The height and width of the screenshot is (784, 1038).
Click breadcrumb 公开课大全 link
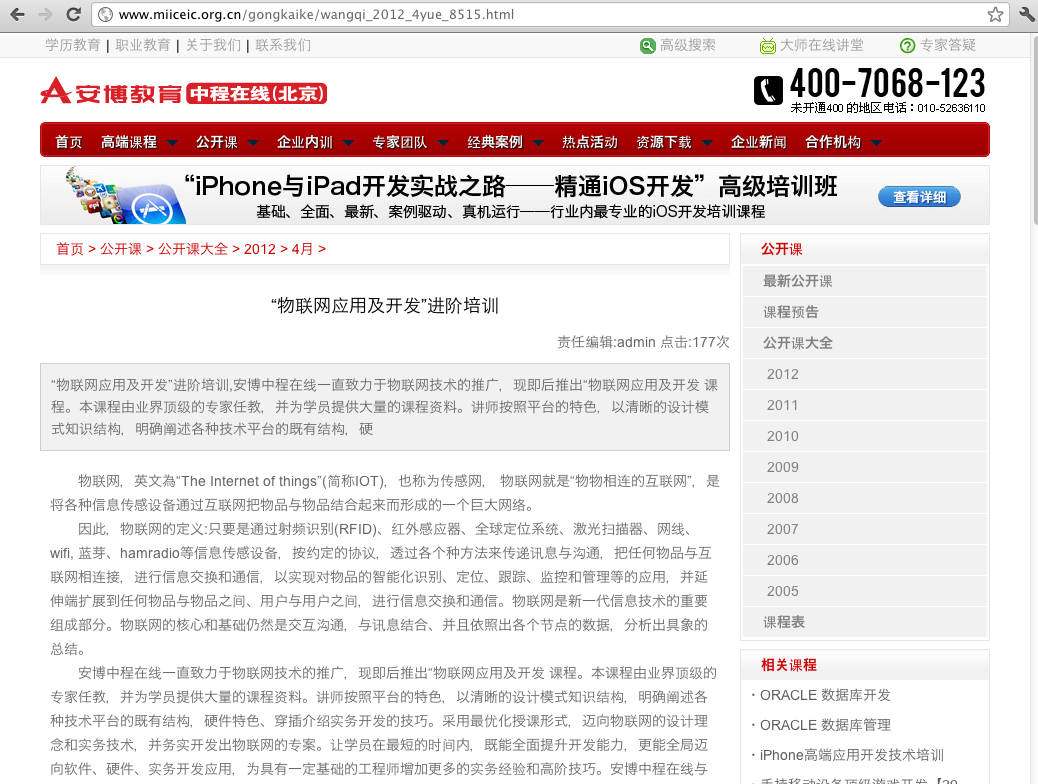point(193,249)
